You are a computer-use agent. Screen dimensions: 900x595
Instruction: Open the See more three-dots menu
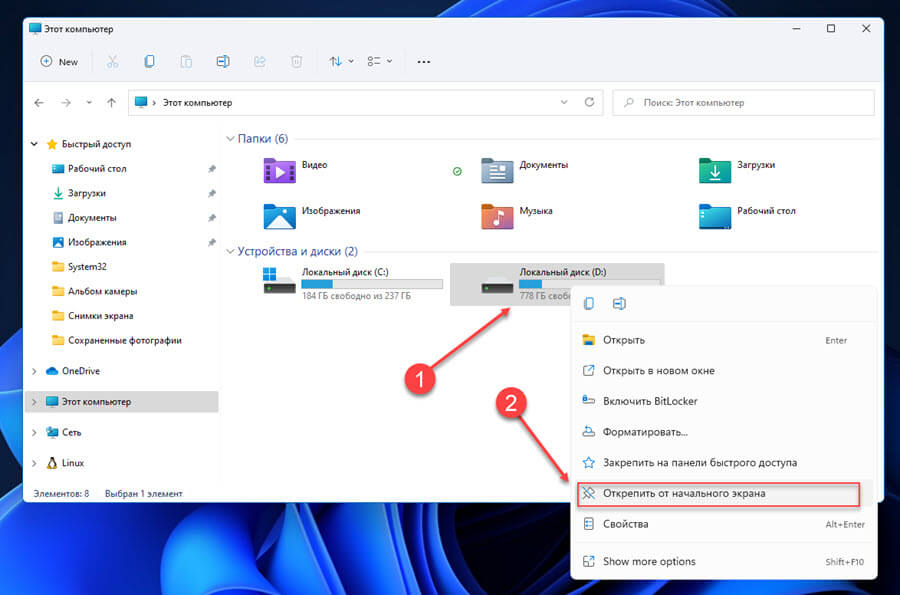424,61
